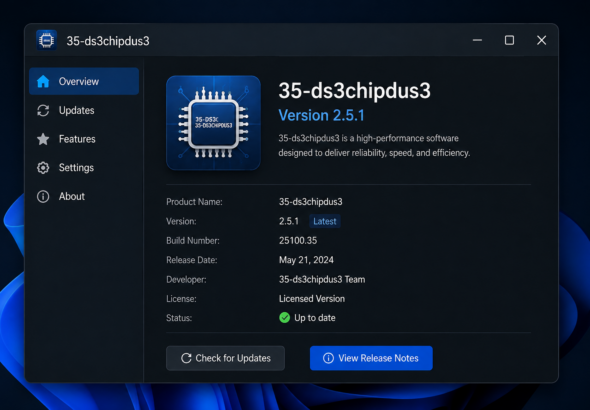Click Check for Updates button
590x410 pixels.
click(x=225, y=358)
